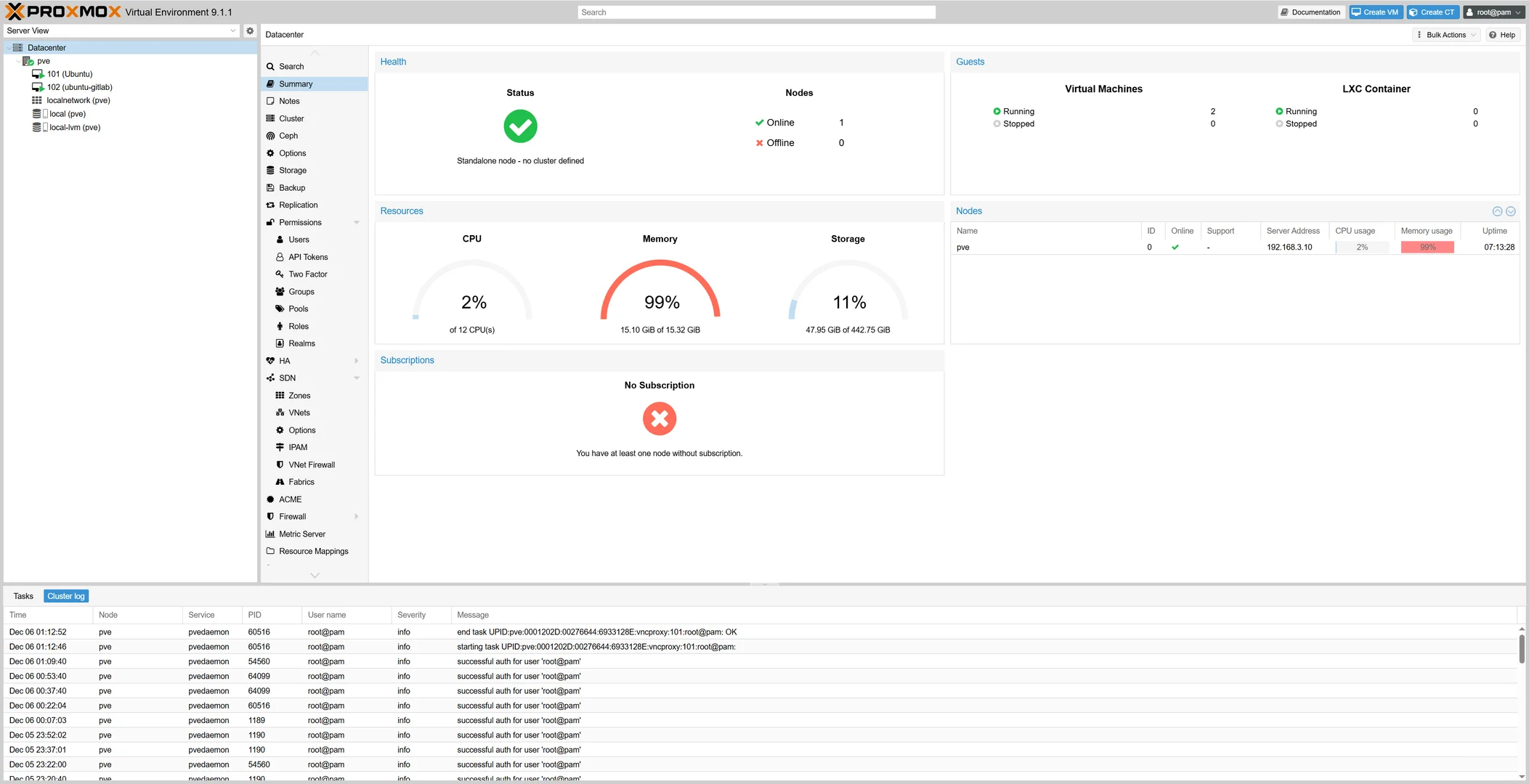
Task: Open the root@pam user menu
Action: (x=1493, y=12)
